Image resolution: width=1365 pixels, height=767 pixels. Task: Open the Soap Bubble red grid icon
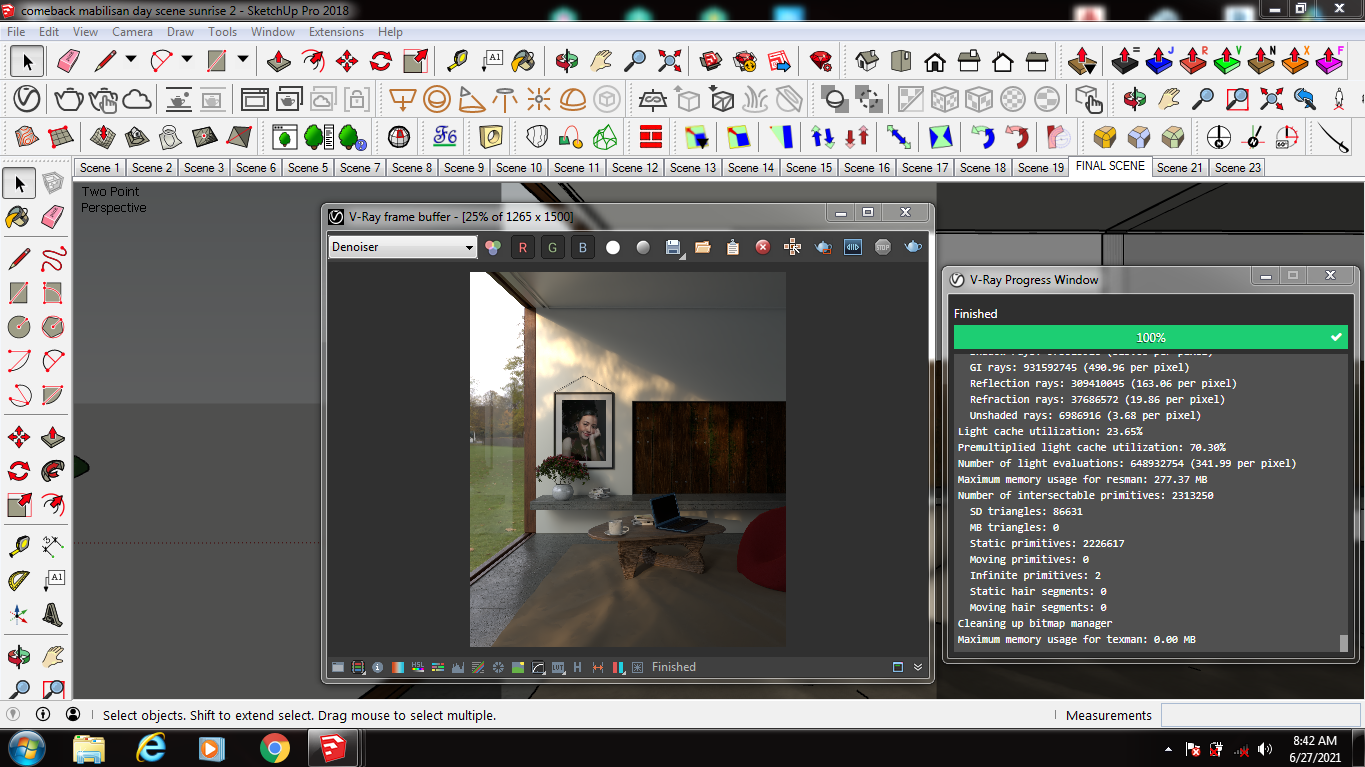point(651,136)
